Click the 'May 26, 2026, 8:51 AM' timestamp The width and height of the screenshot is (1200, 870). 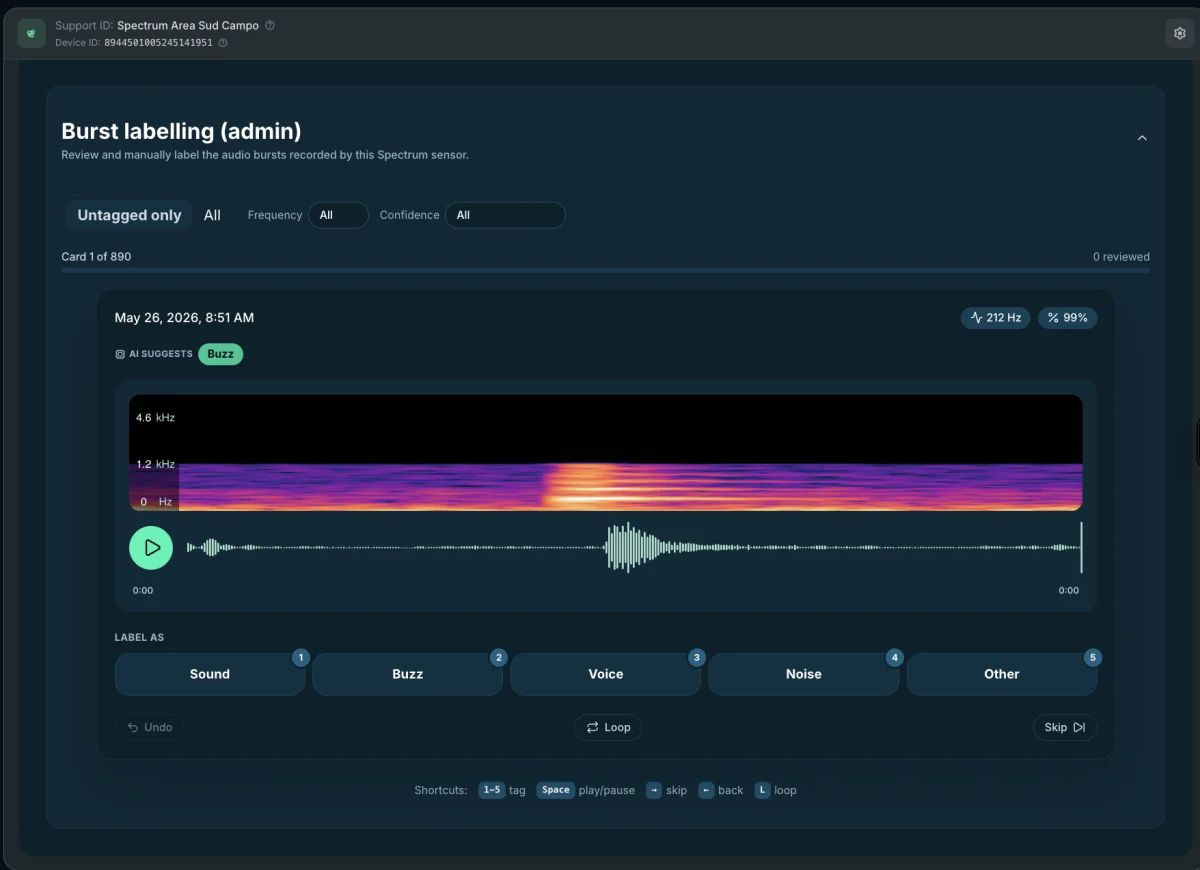pos(184,318)
